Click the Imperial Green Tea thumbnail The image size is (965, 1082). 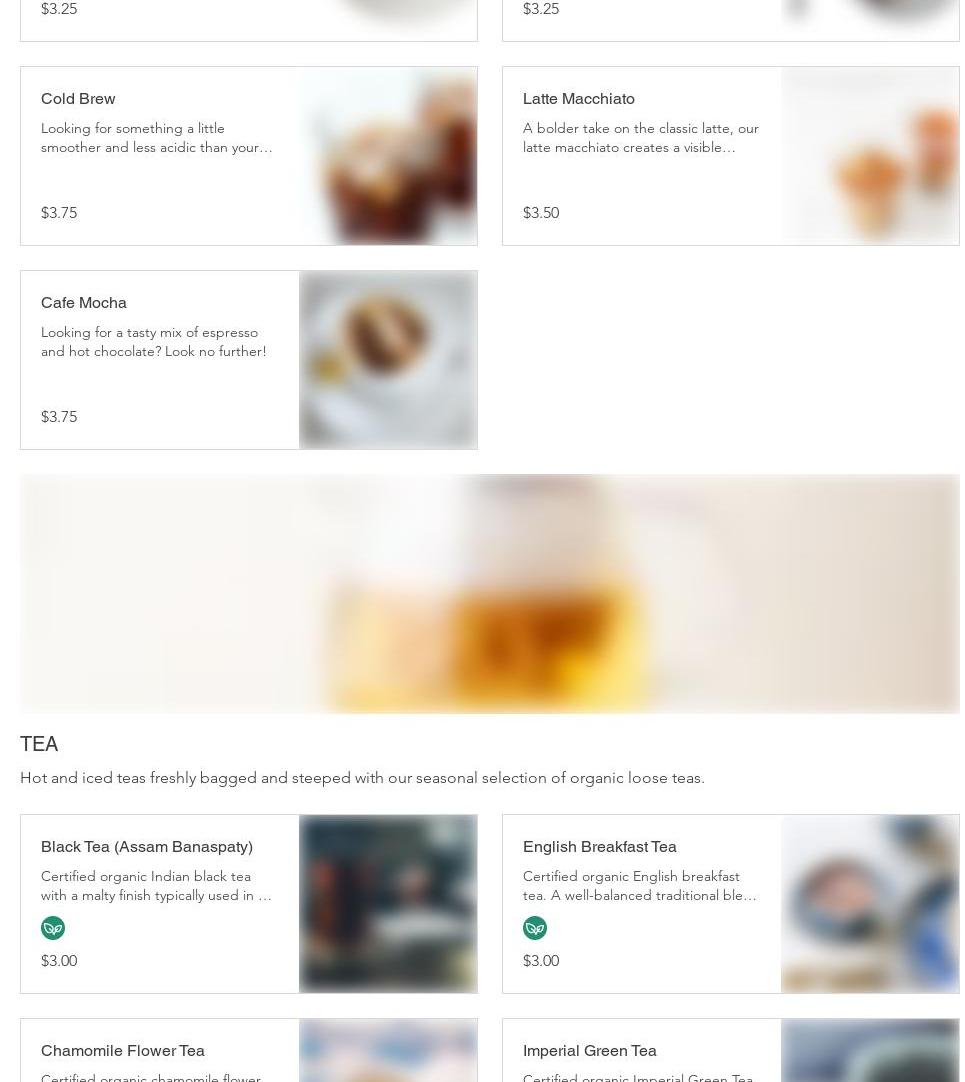click(870, 1050)
